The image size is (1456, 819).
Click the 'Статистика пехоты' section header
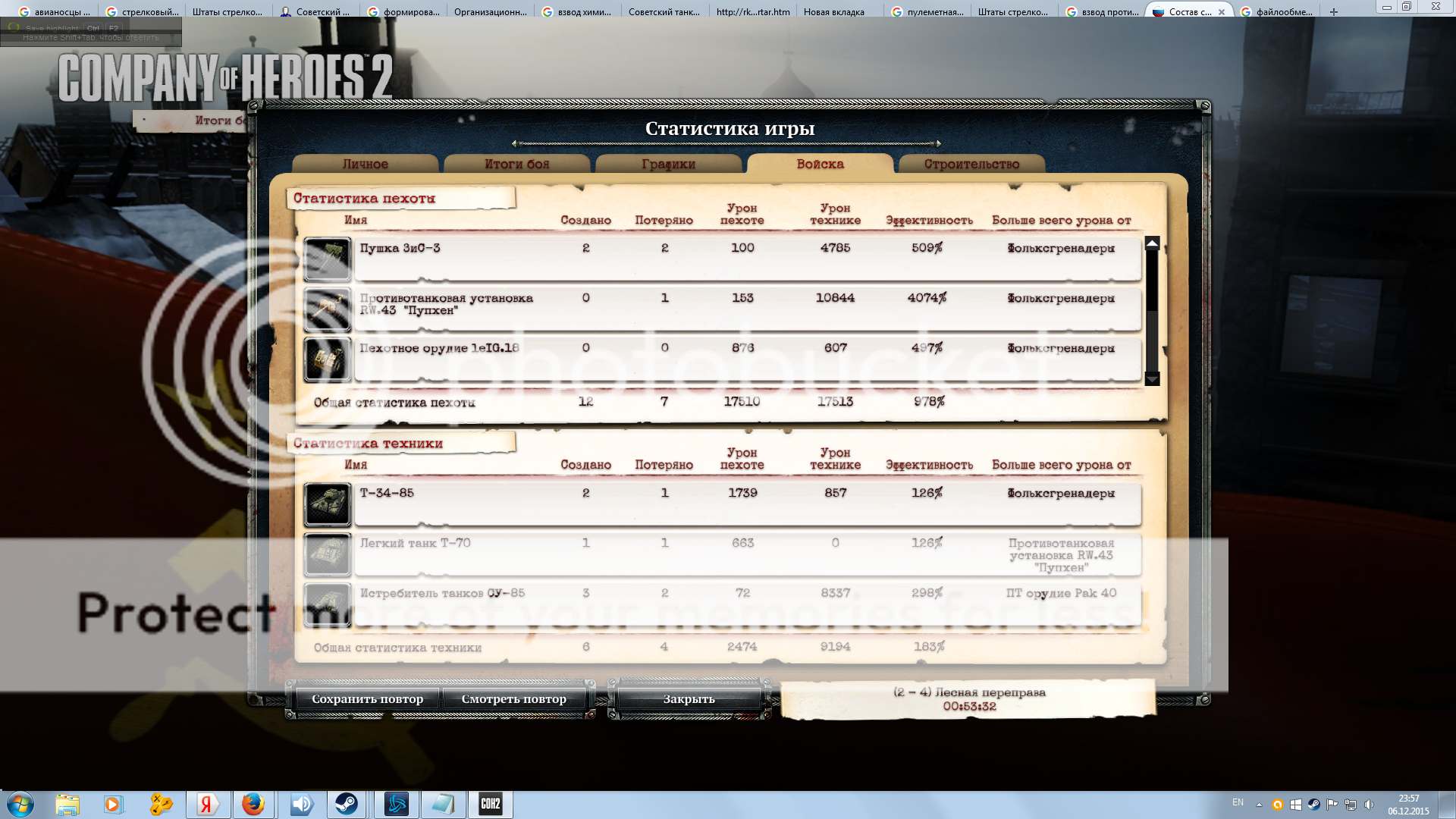coord(364,199)
